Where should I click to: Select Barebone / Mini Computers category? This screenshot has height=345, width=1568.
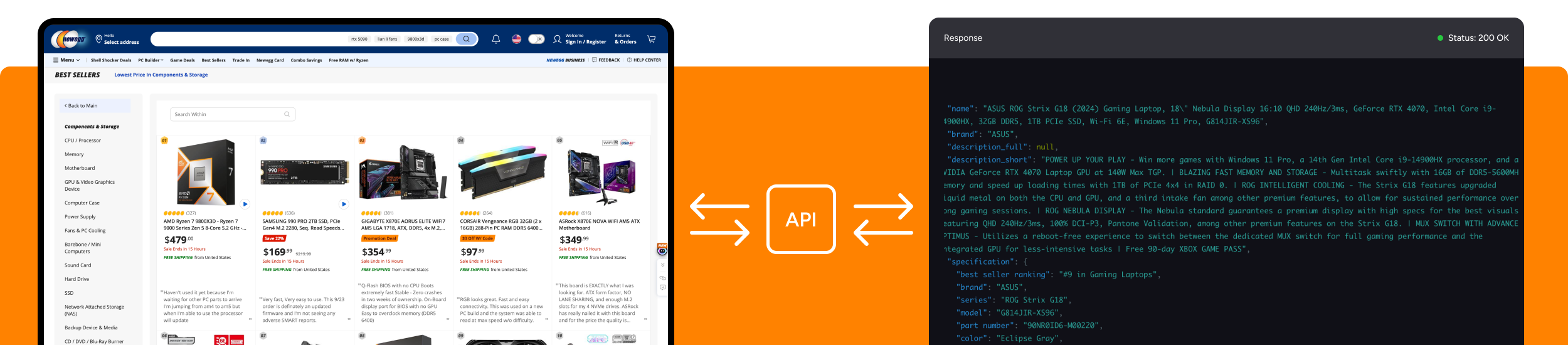pyautogui.click(x=83, y=248)
